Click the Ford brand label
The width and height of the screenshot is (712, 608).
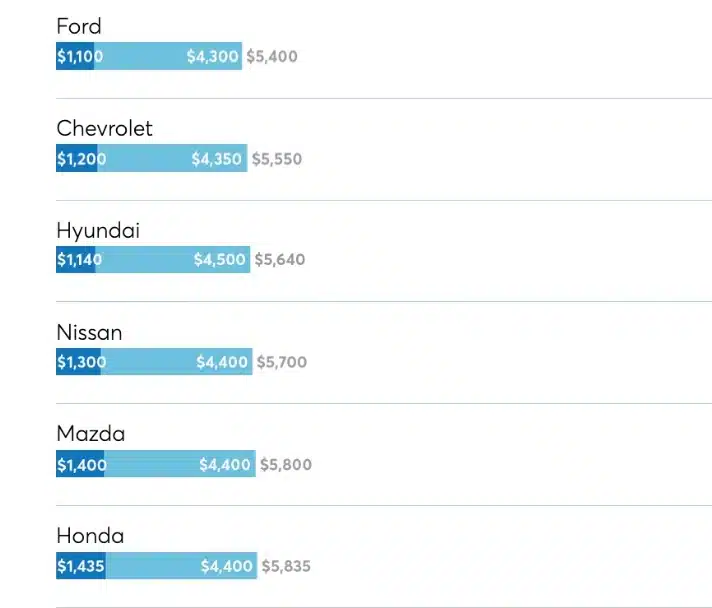point(79,26)
